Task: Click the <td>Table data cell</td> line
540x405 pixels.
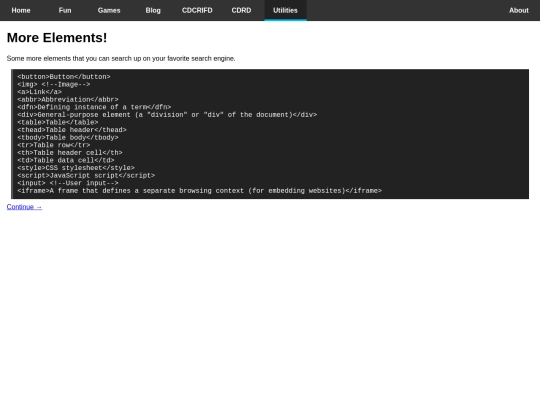Action: pos(66,160)
